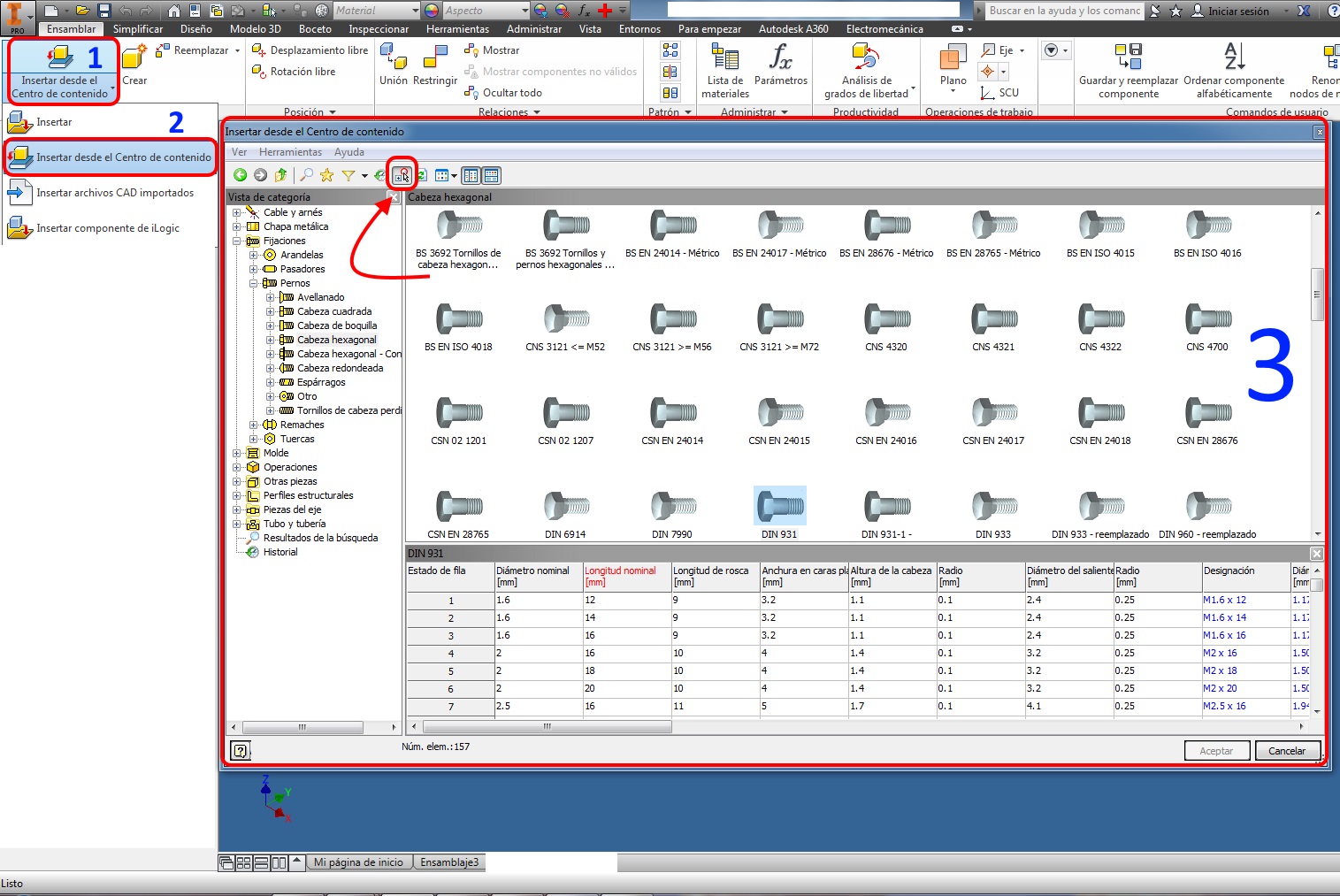Click the Cancelar button
The width and height of the screenshot is (1340, 896).
(x=1287, y=751)
